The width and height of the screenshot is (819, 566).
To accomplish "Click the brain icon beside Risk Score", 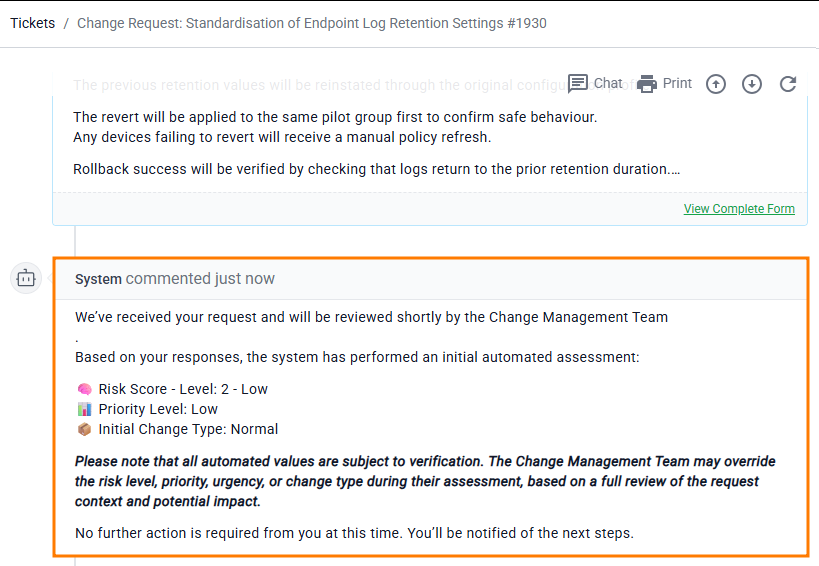I will [x=84, y=389].
